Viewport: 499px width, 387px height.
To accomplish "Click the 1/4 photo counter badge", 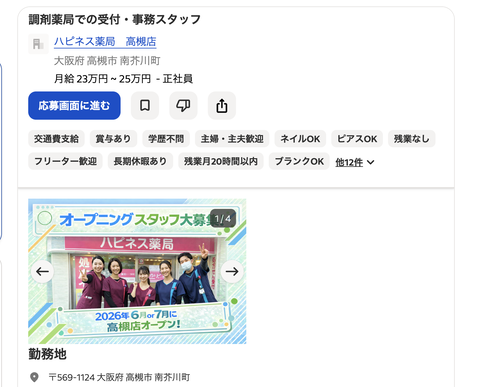I will (x=223, y=219).
